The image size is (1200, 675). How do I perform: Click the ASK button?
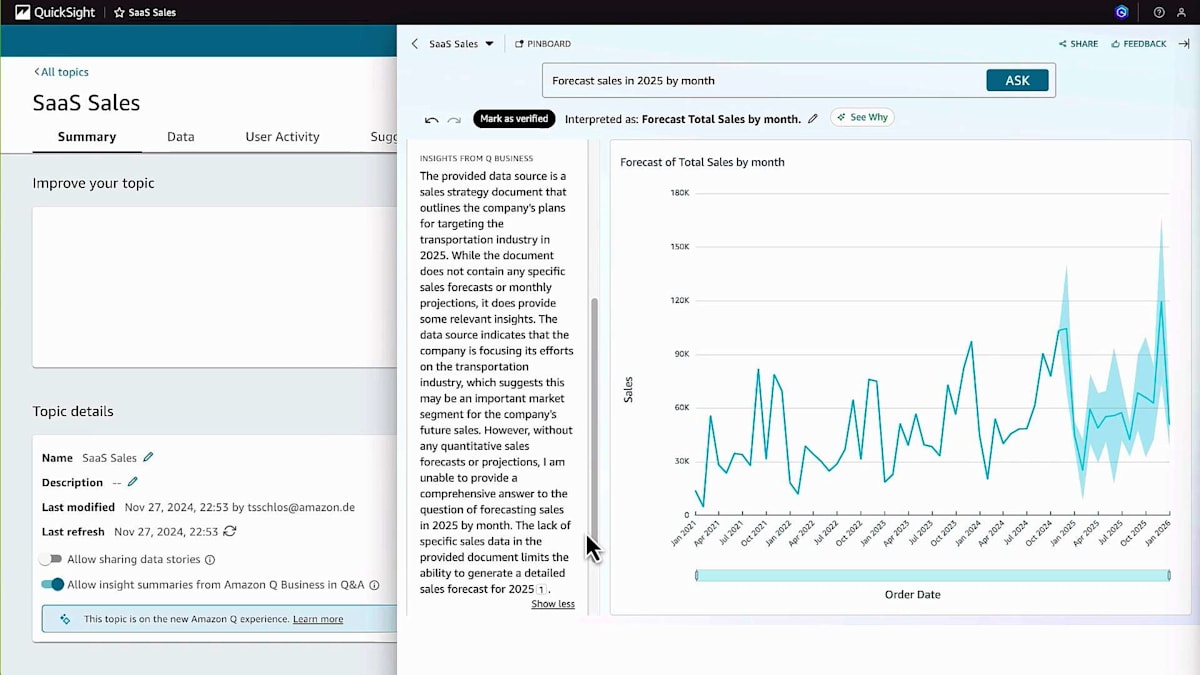[1017, 81]
